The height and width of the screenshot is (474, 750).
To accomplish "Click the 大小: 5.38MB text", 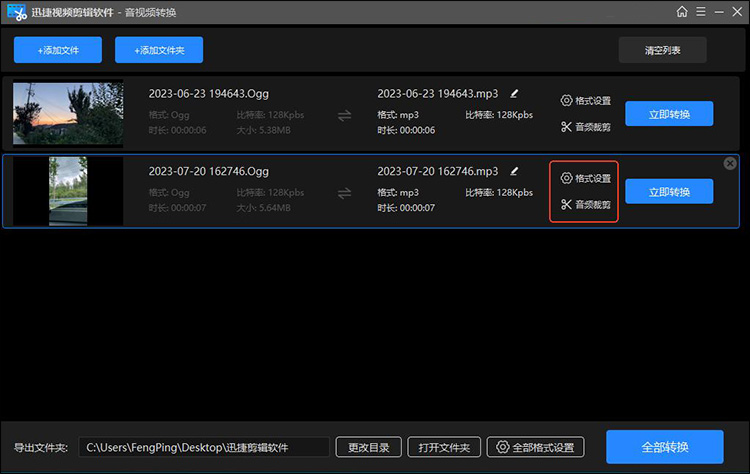I will point(264,130).
